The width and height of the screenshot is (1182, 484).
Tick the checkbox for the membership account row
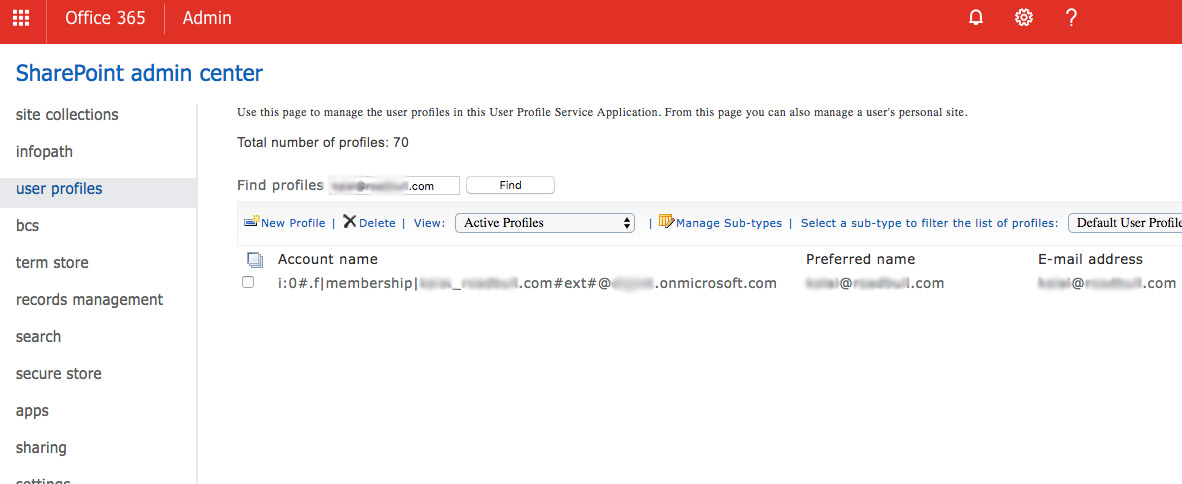(x=248, y=283)
